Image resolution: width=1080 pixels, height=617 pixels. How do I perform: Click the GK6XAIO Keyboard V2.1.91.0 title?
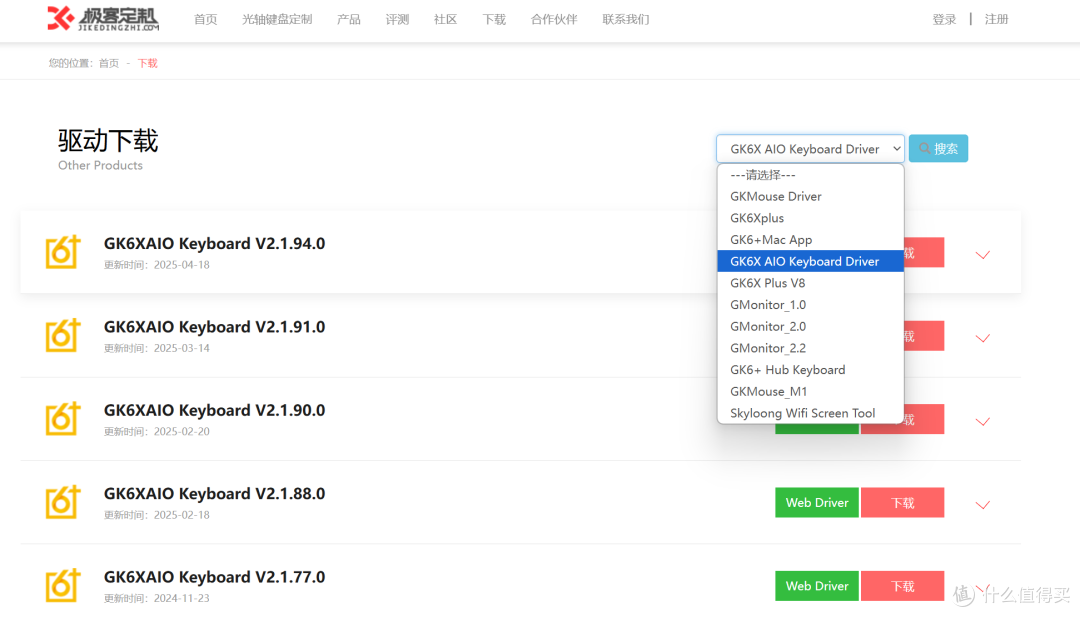[214, 327]
